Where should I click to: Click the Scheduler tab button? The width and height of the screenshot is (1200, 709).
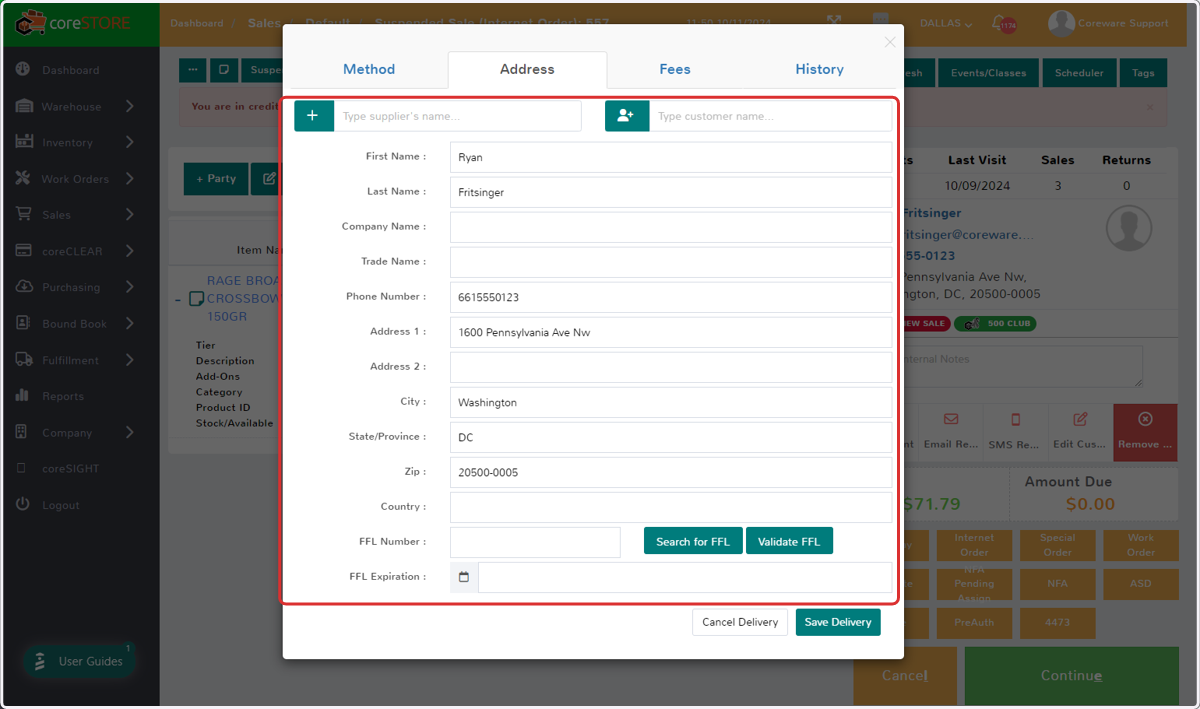1079,73
